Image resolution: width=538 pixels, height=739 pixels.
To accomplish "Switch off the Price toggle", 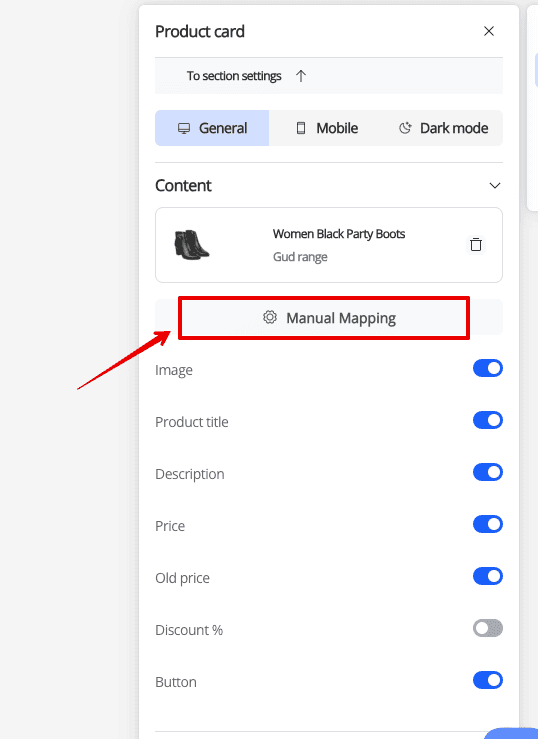I will pos(488,524).
